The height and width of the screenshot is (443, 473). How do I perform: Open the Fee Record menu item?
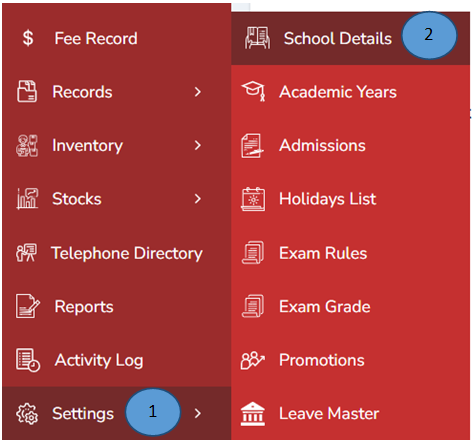click(117, 38)
